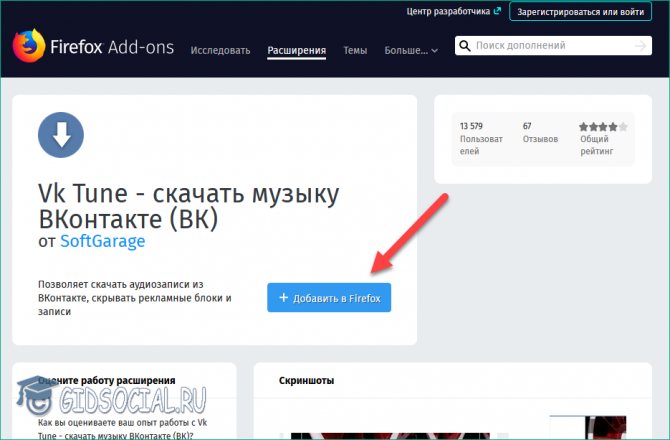670x440 pixels.
Task: Click Зарегистрироваться или войти button
Action: tap(580, 12)
